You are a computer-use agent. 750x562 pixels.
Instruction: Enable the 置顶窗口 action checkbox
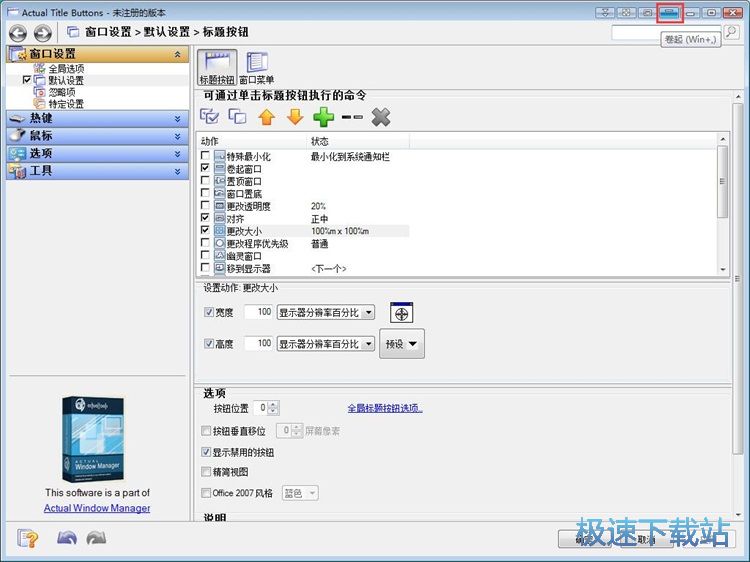coord(205,180)
